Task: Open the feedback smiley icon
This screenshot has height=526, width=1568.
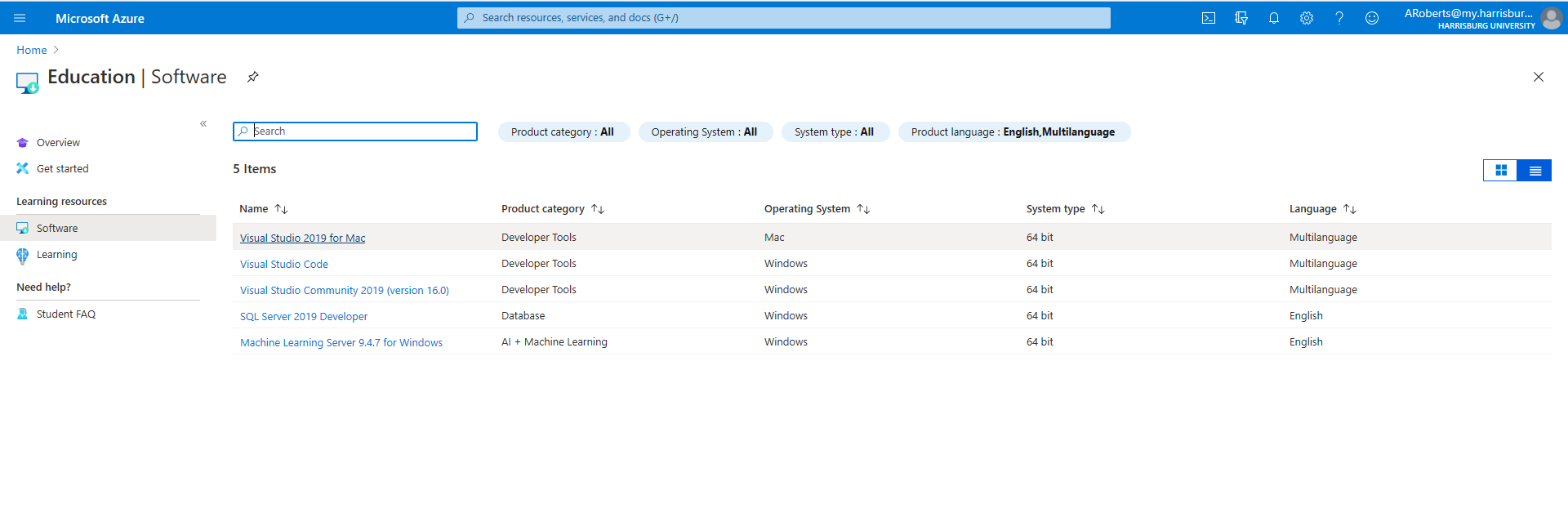Action: 1372,18
